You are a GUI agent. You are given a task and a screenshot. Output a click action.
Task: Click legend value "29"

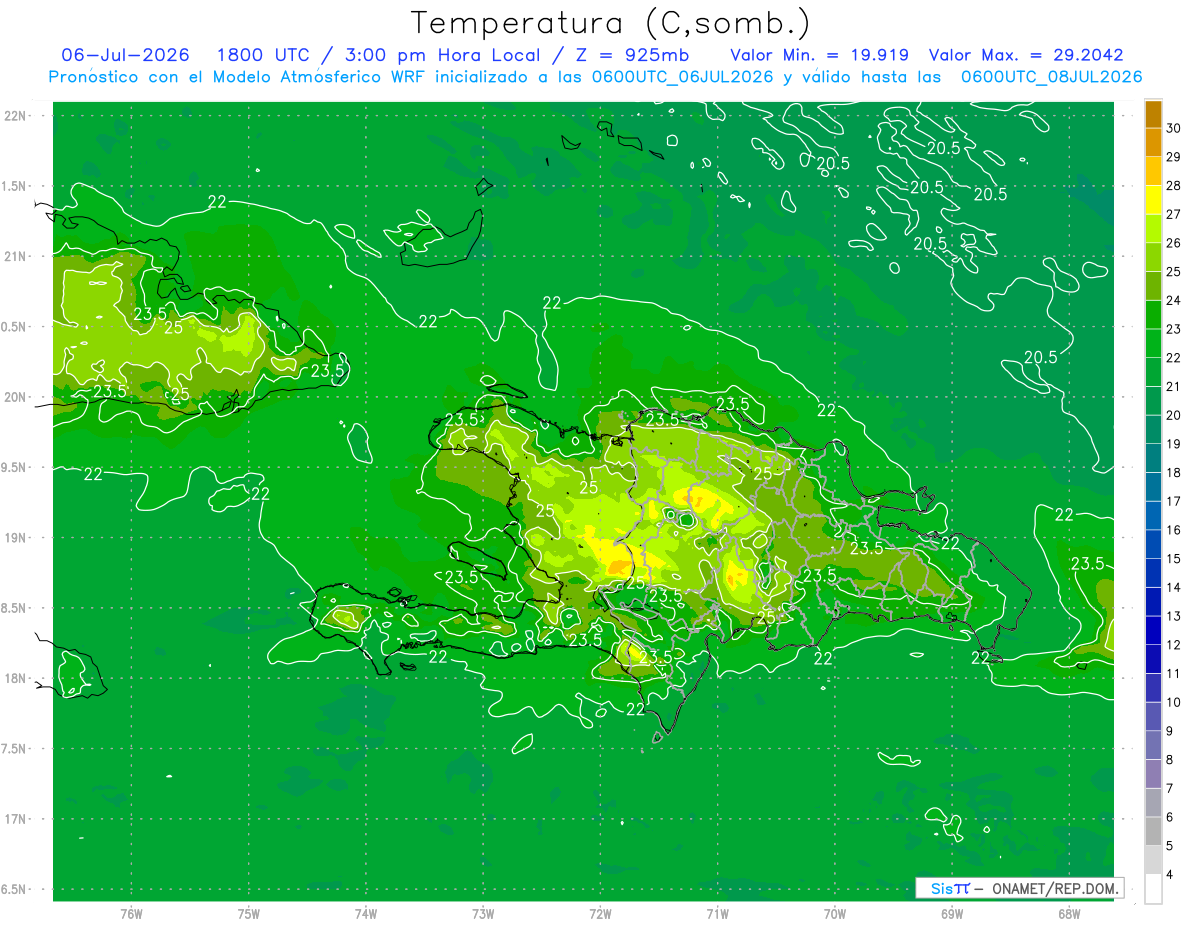[1174, 157]
